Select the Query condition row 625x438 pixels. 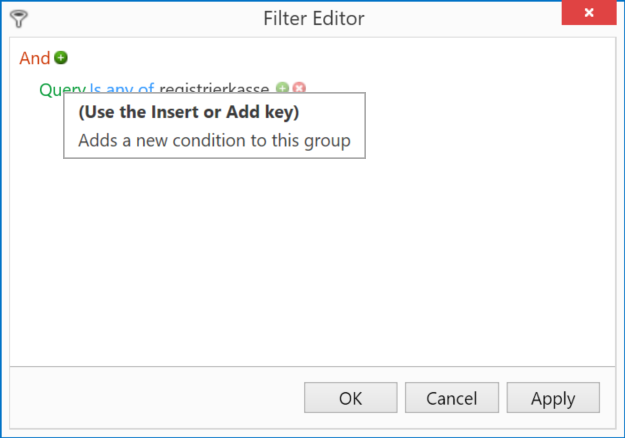coord(173,88)
